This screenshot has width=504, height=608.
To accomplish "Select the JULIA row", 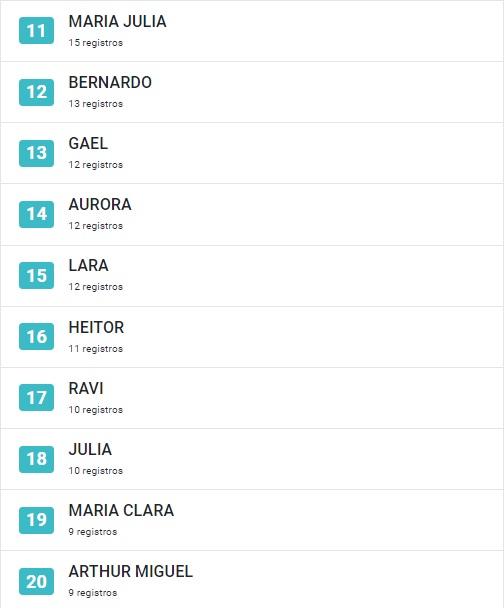I will pos(252,459).
